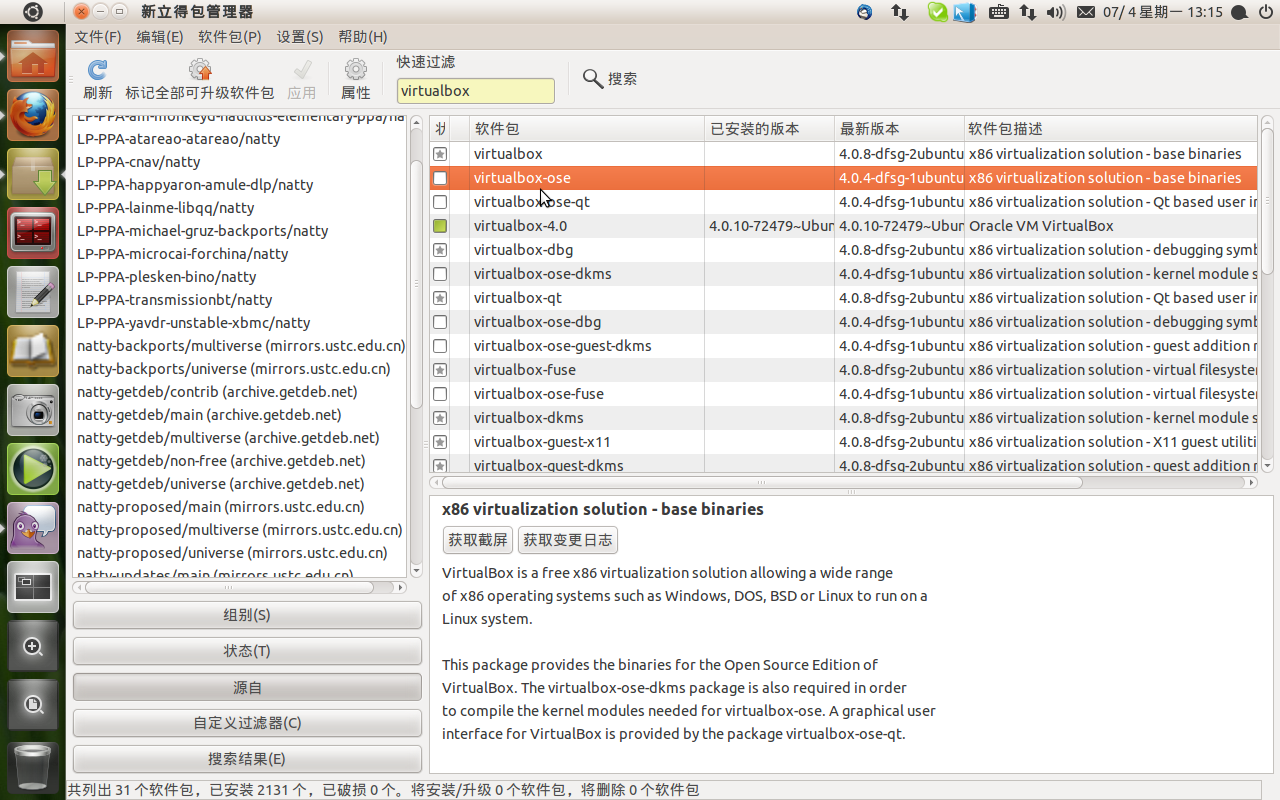Toggle status checkbox for virtualbox-ose row
The image size is (1280, 800).
[x=440, y=178]
